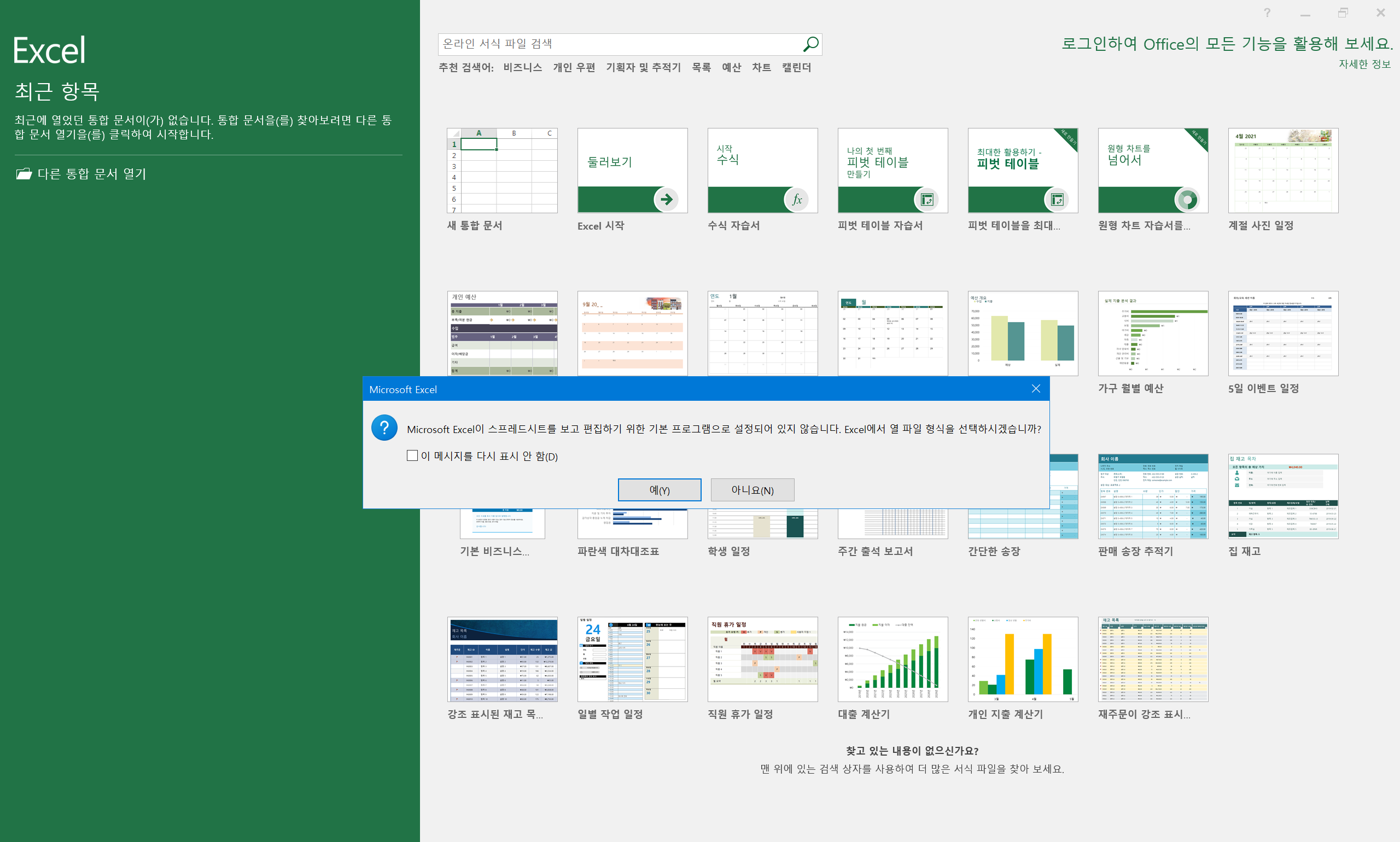
Task: Click the 예산 suggested search term
Action: [x=731, y=67]
